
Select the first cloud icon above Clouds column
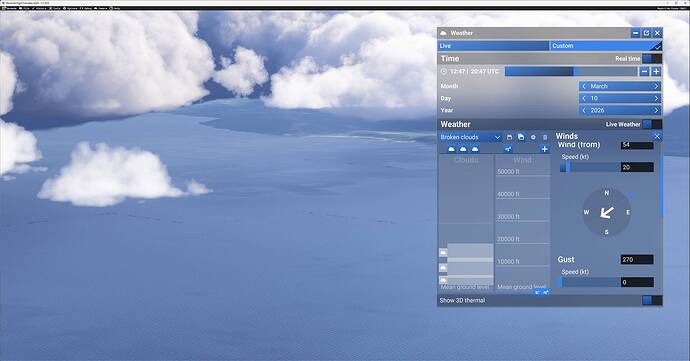tap(451, 149)
